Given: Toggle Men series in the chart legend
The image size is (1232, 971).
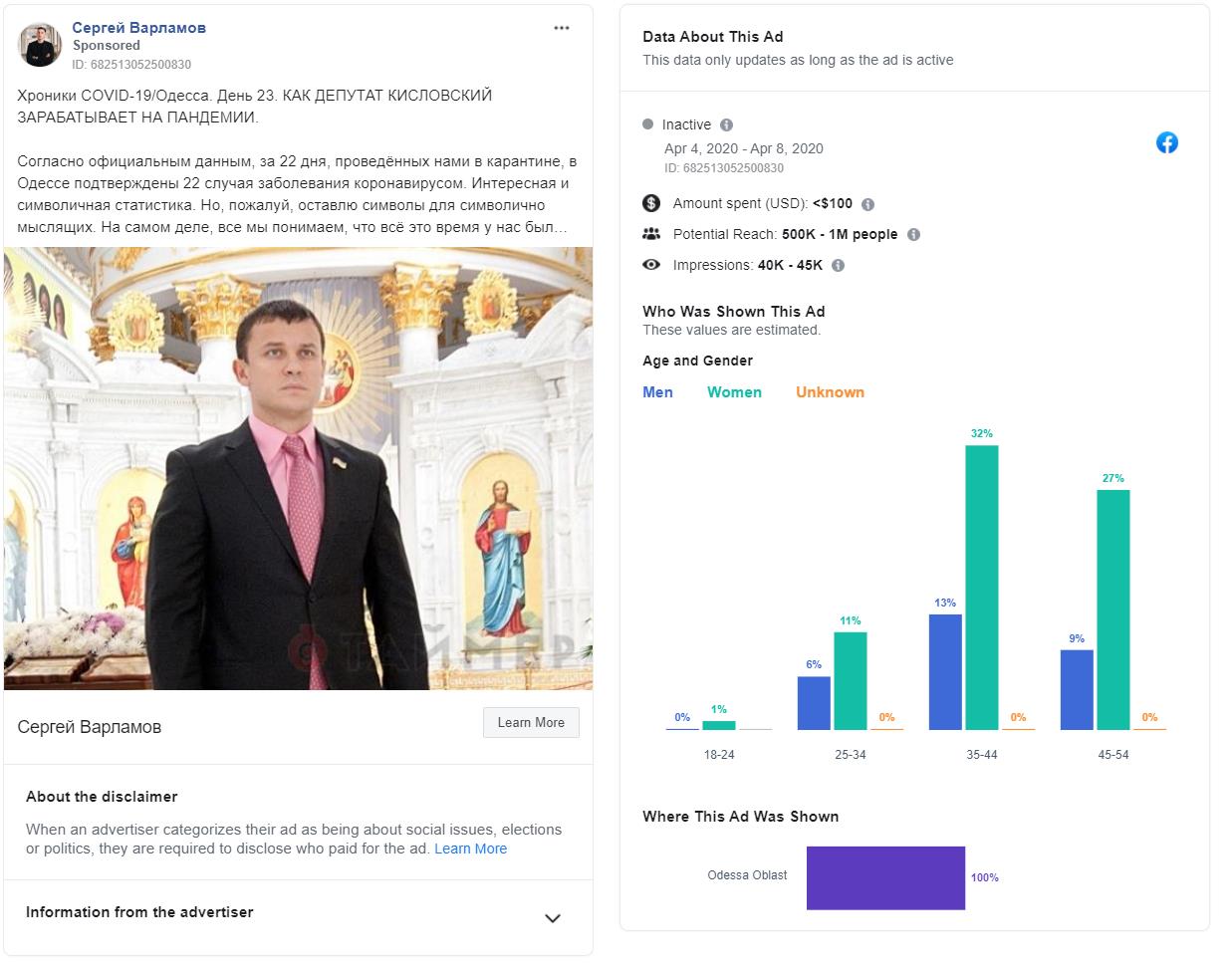Looking at the screenshot, I should tap(657, 392).
